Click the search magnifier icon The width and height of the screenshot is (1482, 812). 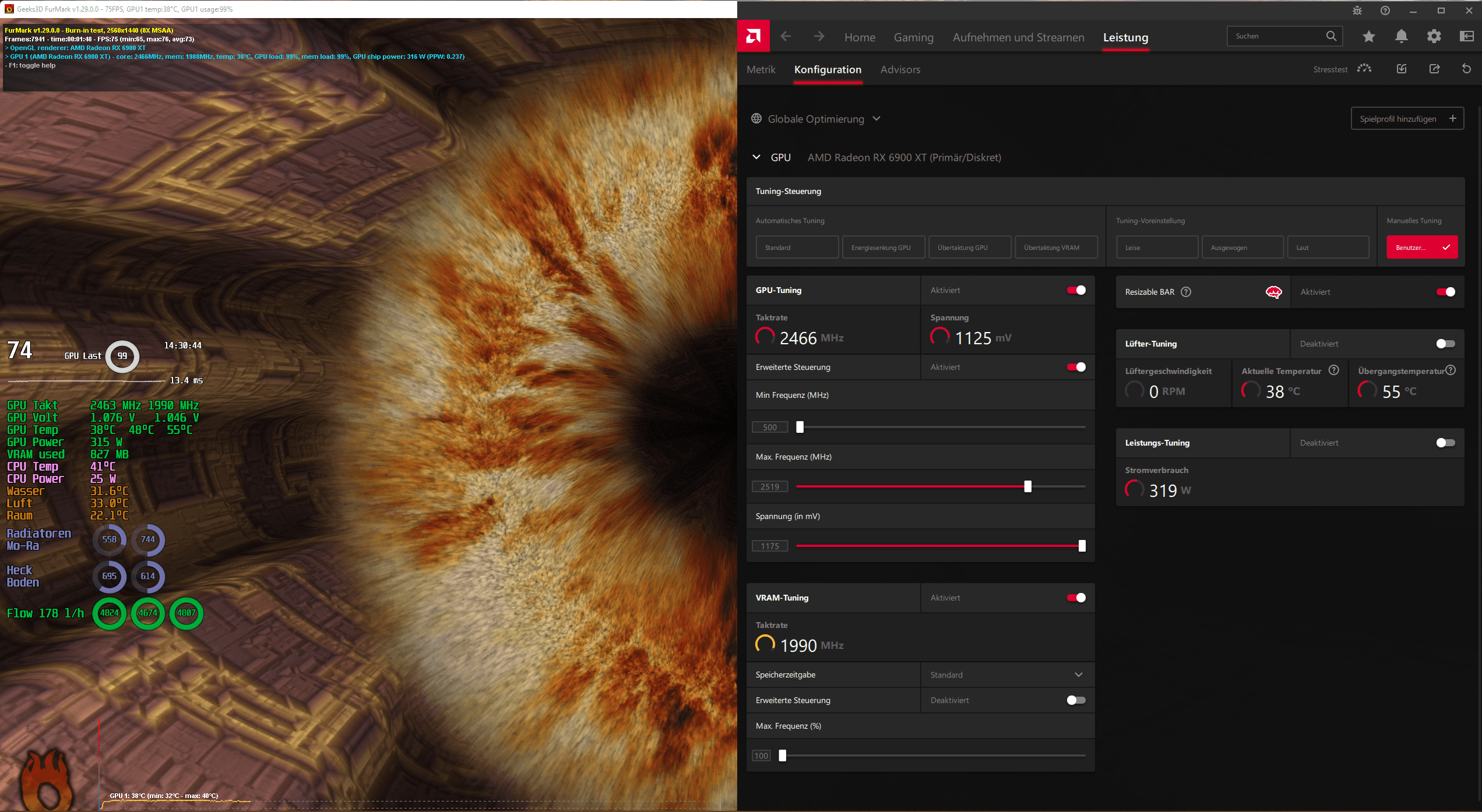pos(1331,36)
